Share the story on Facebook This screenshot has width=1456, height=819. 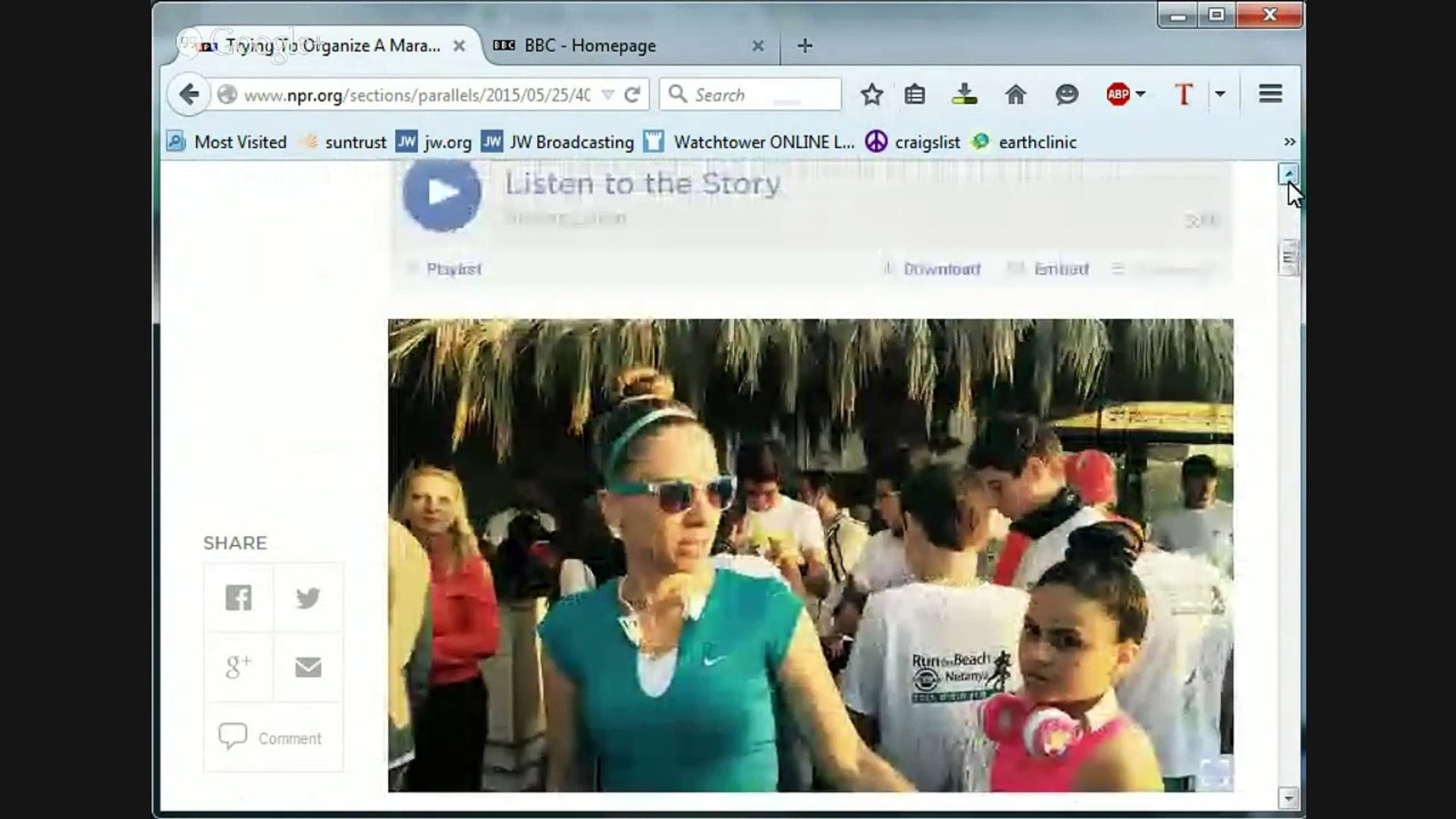click(238, 598)
